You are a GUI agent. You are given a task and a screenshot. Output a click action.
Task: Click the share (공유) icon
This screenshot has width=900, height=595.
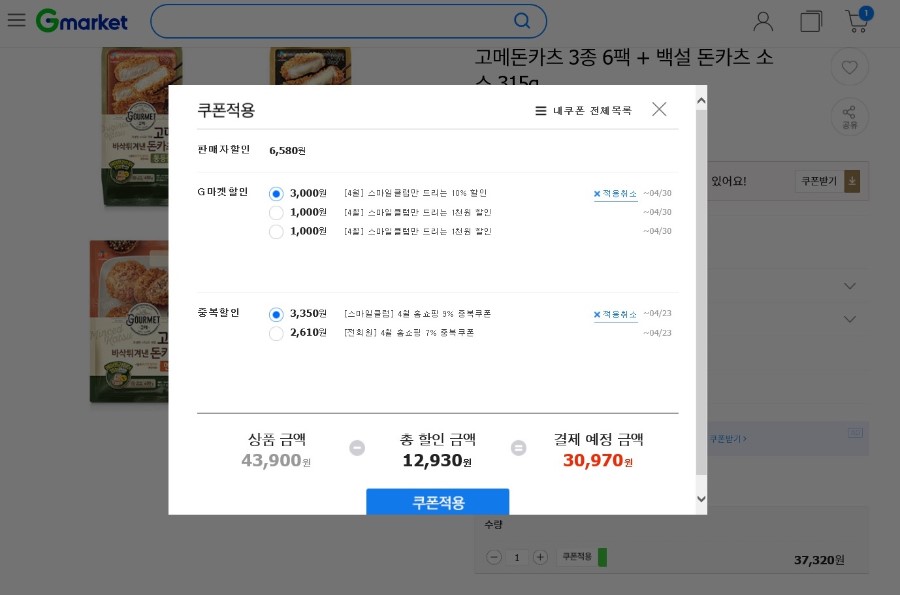849,116
